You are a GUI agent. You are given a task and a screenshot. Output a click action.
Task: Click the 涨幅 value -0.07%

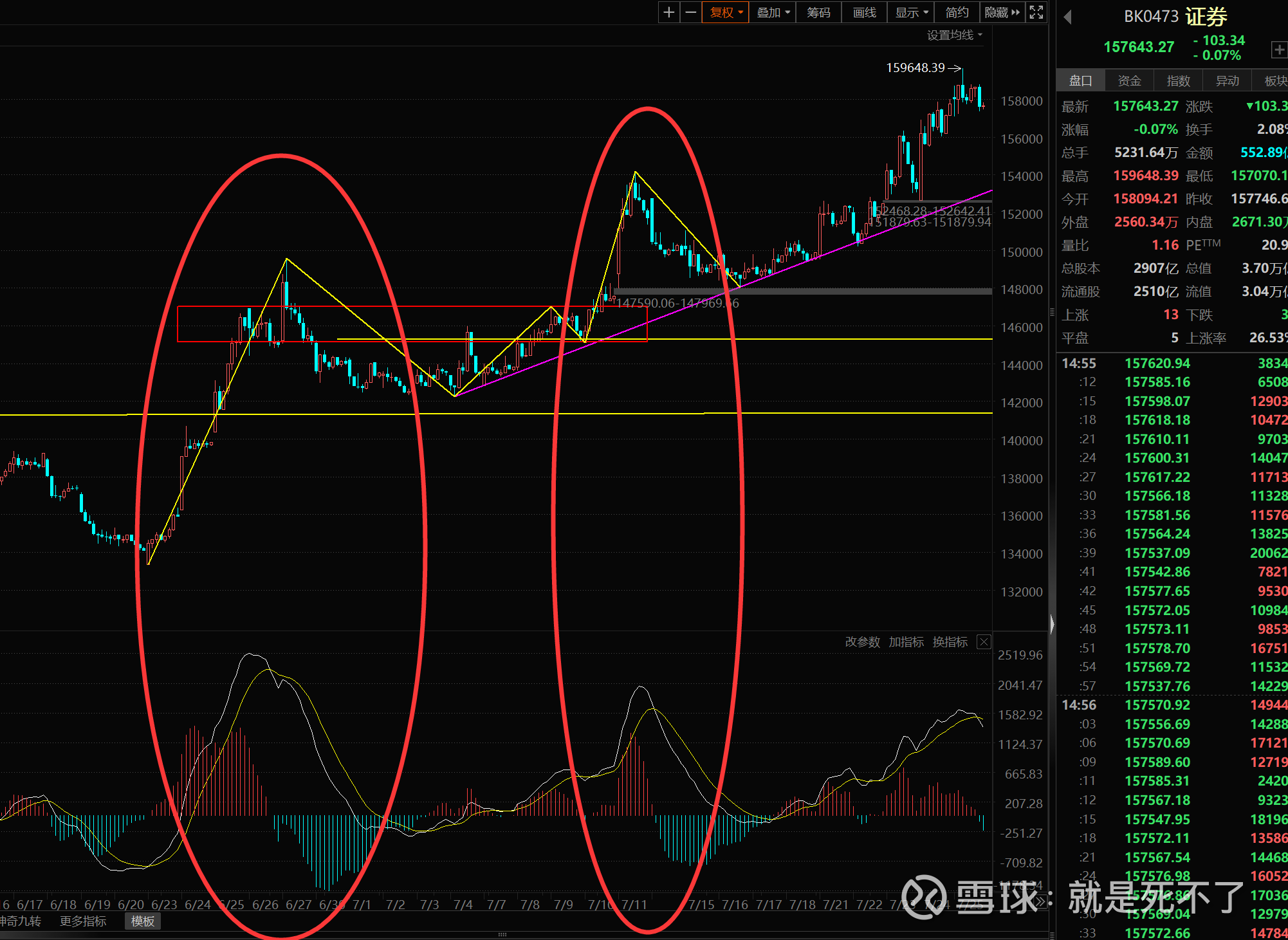point(1155,129)
